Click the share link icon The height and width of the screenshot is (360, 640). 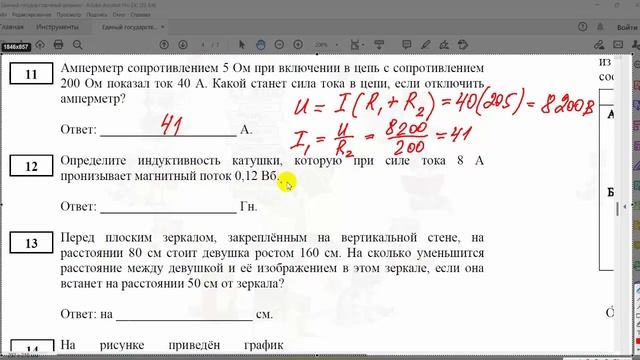[599, 45]
